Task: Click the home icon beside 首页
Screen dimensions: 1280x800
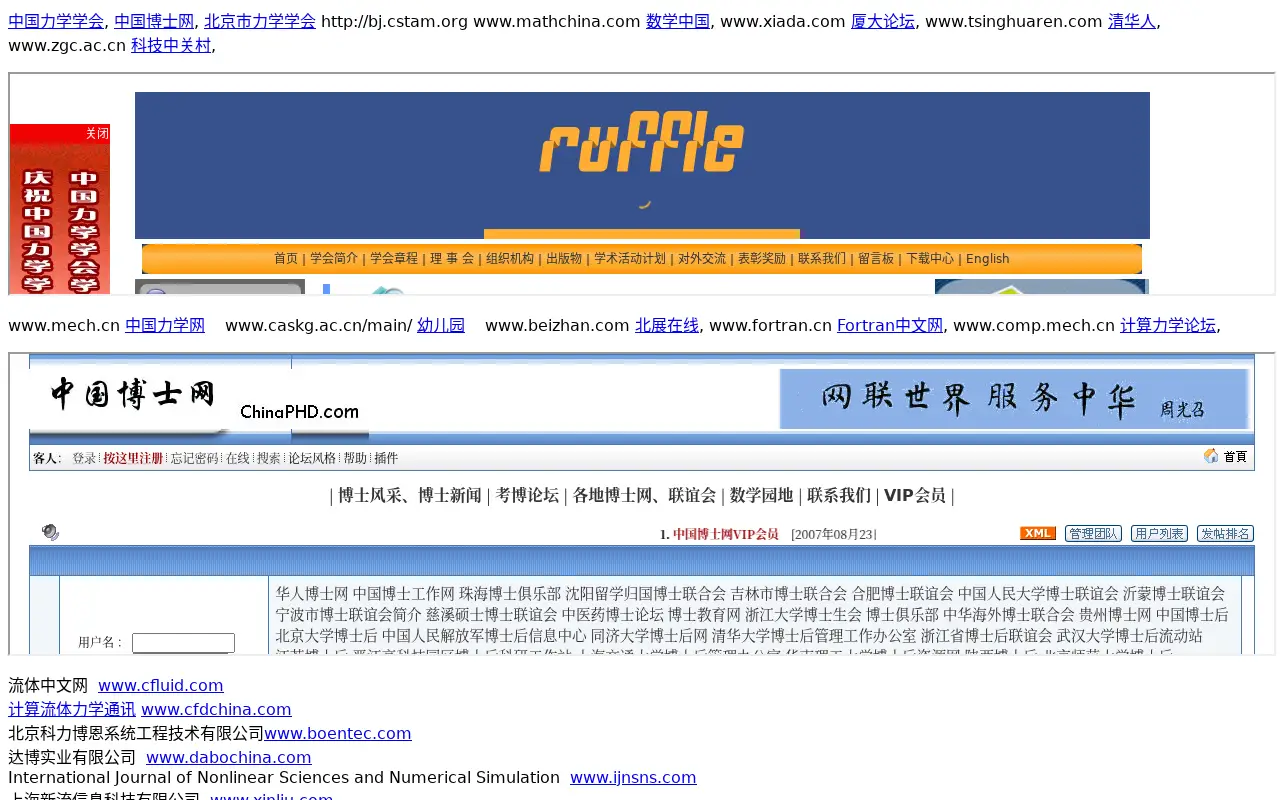Action: pyautogui.click(x=1211, y=456)
